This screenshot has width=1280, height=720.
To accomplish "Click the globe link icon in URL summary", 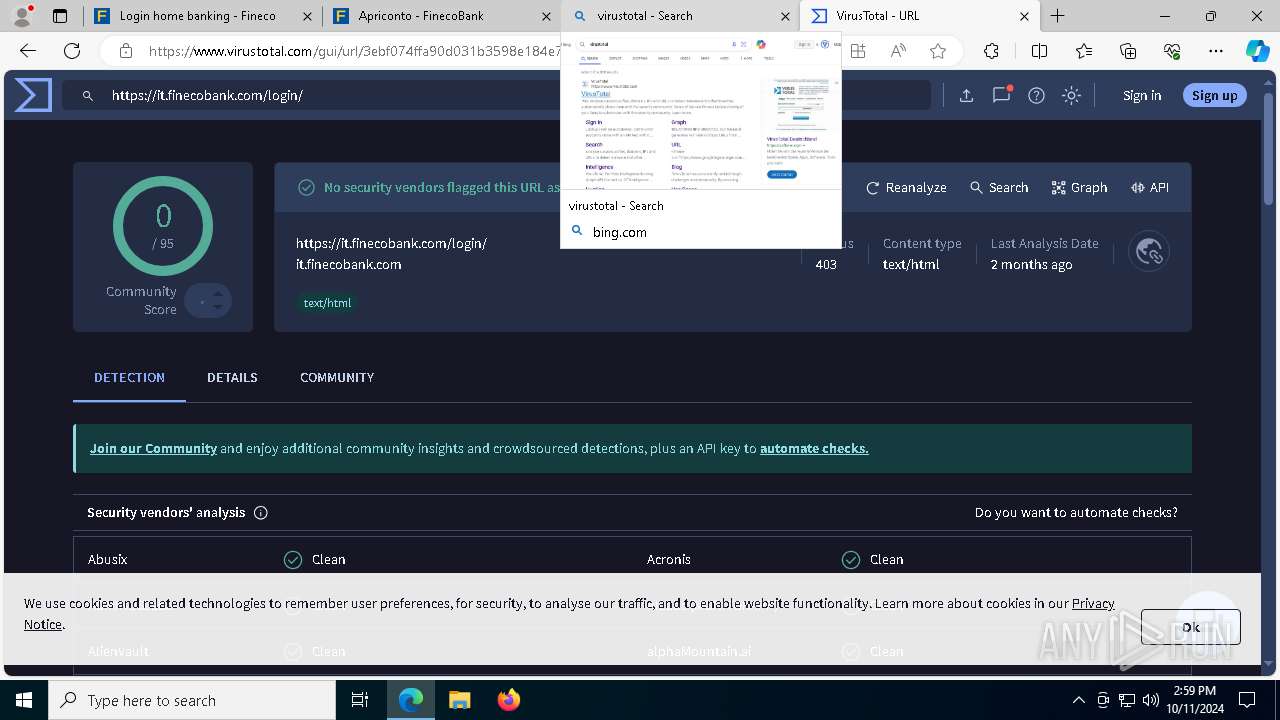I will (1149, 252).
